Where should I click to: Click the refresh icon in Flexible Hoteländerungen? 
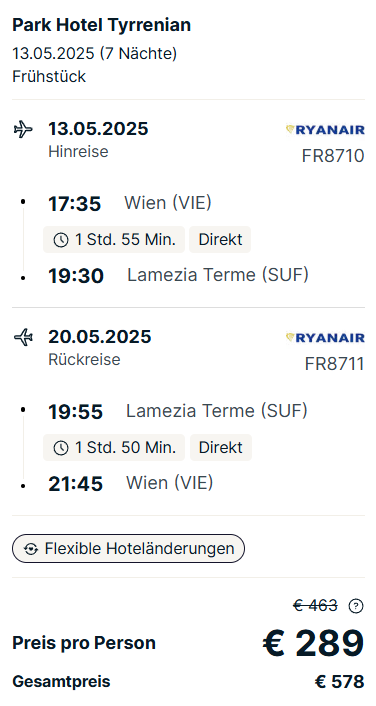coord(31,549)
